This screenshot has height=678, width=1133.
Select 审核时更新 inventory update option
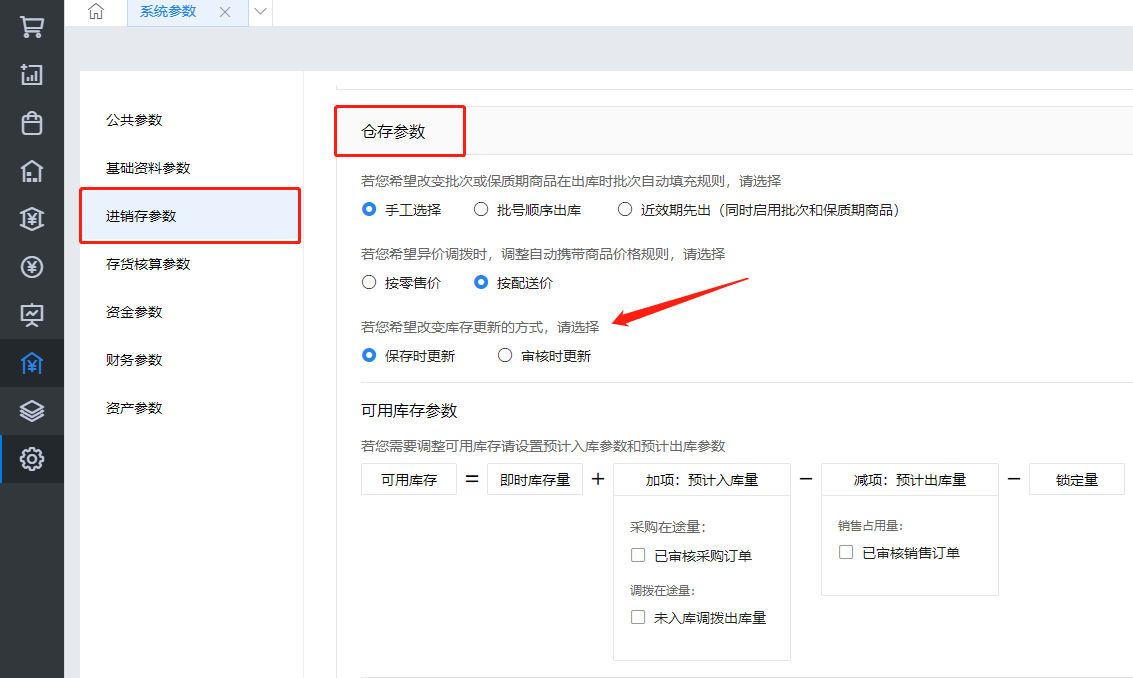coord(505,356)
